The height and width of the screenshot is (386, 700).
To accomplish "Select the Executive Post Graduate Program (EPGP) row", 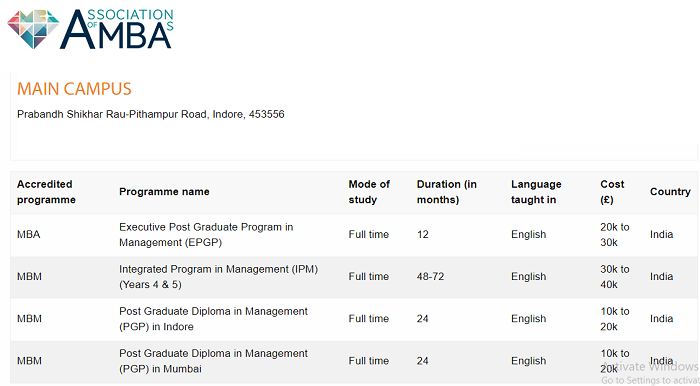I will pyautogui.click(x=354, y=235).
